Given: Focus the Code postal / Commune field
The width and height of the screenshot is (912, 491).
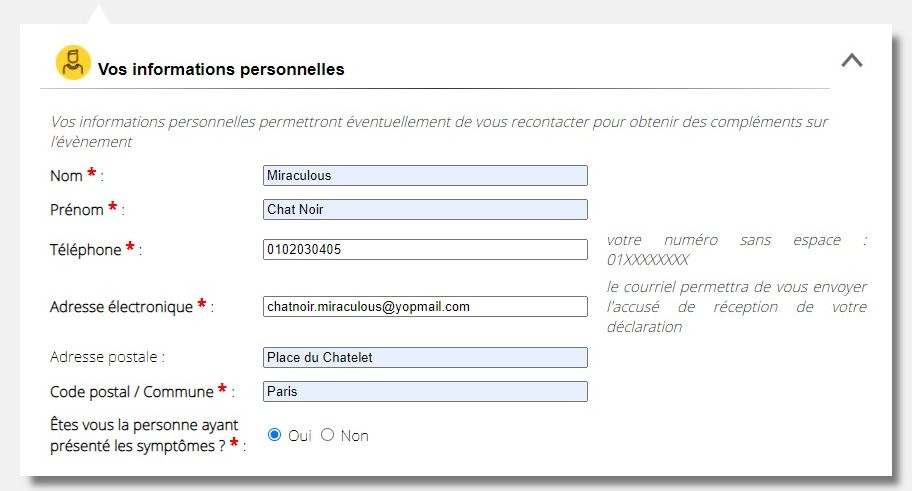Looking at the screenshot, I should click(x=425, y=392).
